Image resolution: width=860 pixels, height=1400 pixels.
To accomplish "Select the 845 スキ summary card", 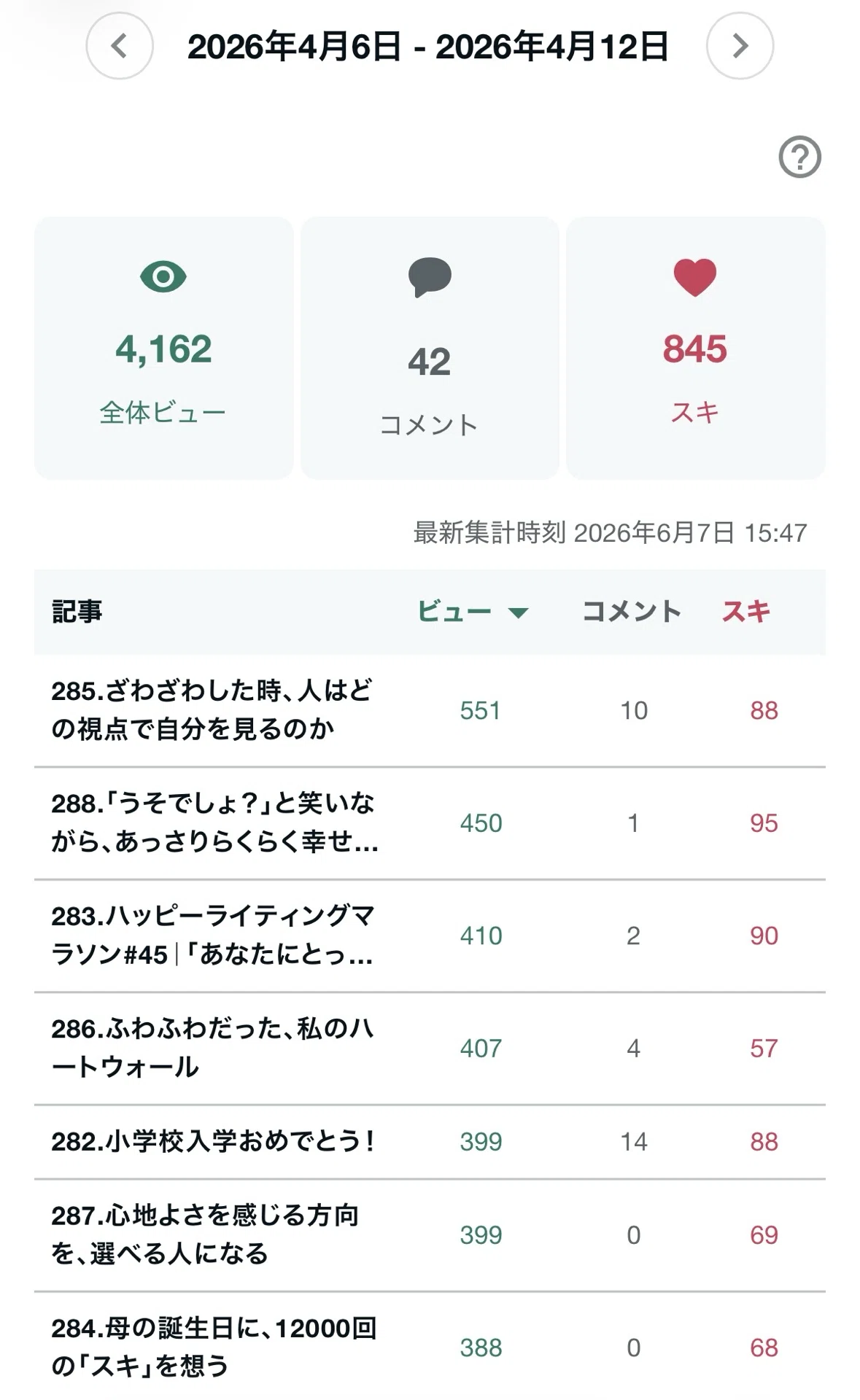I will (x=696, y=348).
